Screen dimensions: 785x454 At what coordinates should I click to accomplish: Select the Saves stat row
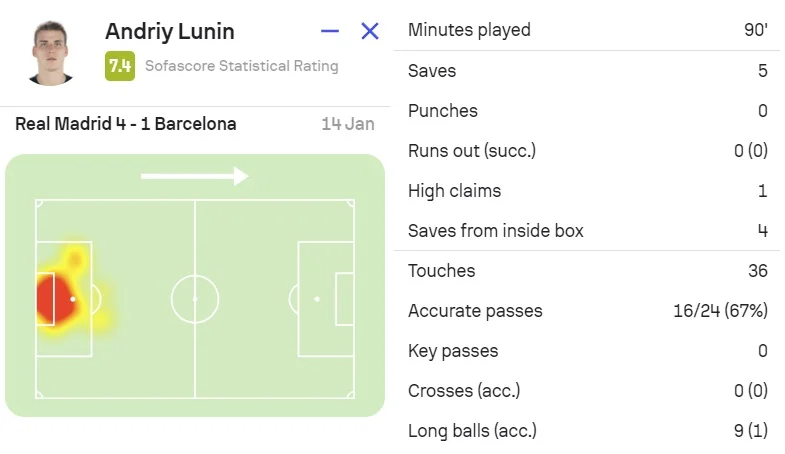tap(587, 71)
